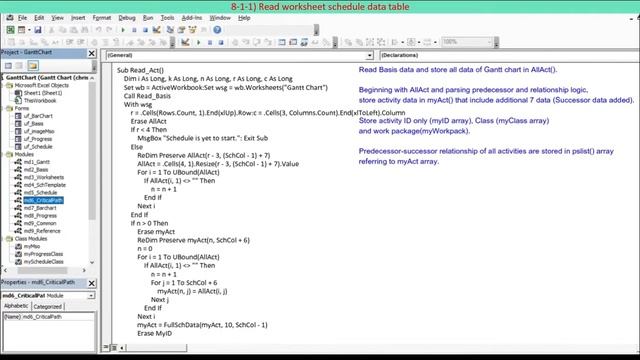Save the project with the Save icon

point(38,30)
